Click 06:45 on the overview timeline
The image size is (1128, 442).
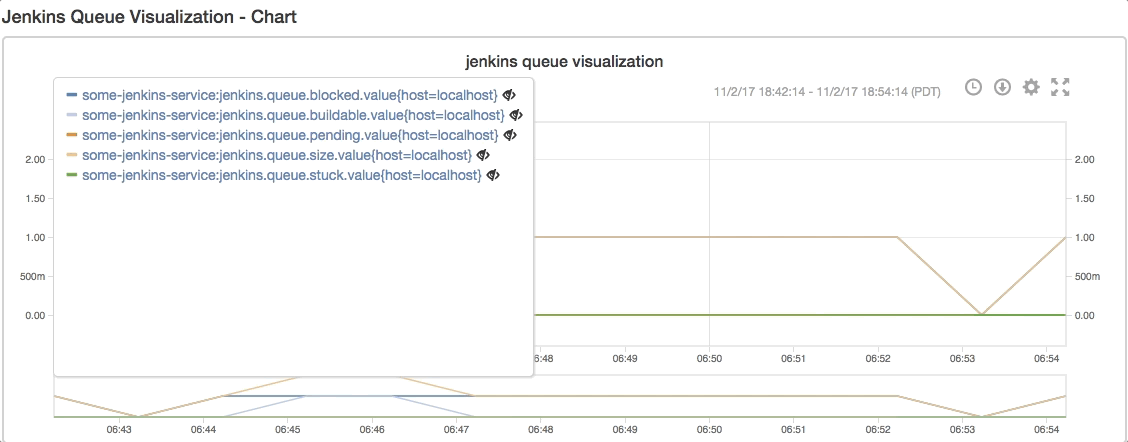point(287,430)
